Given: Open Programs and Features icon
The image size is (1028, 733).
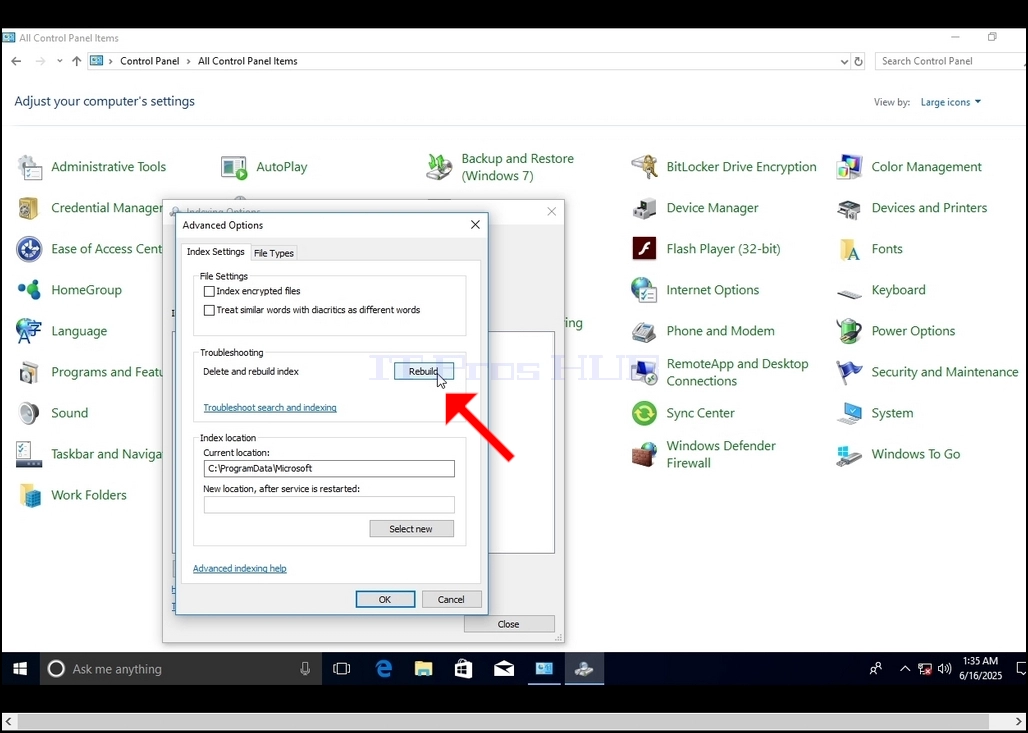Looking at the screenshot, I should click(x=30, y=372).
